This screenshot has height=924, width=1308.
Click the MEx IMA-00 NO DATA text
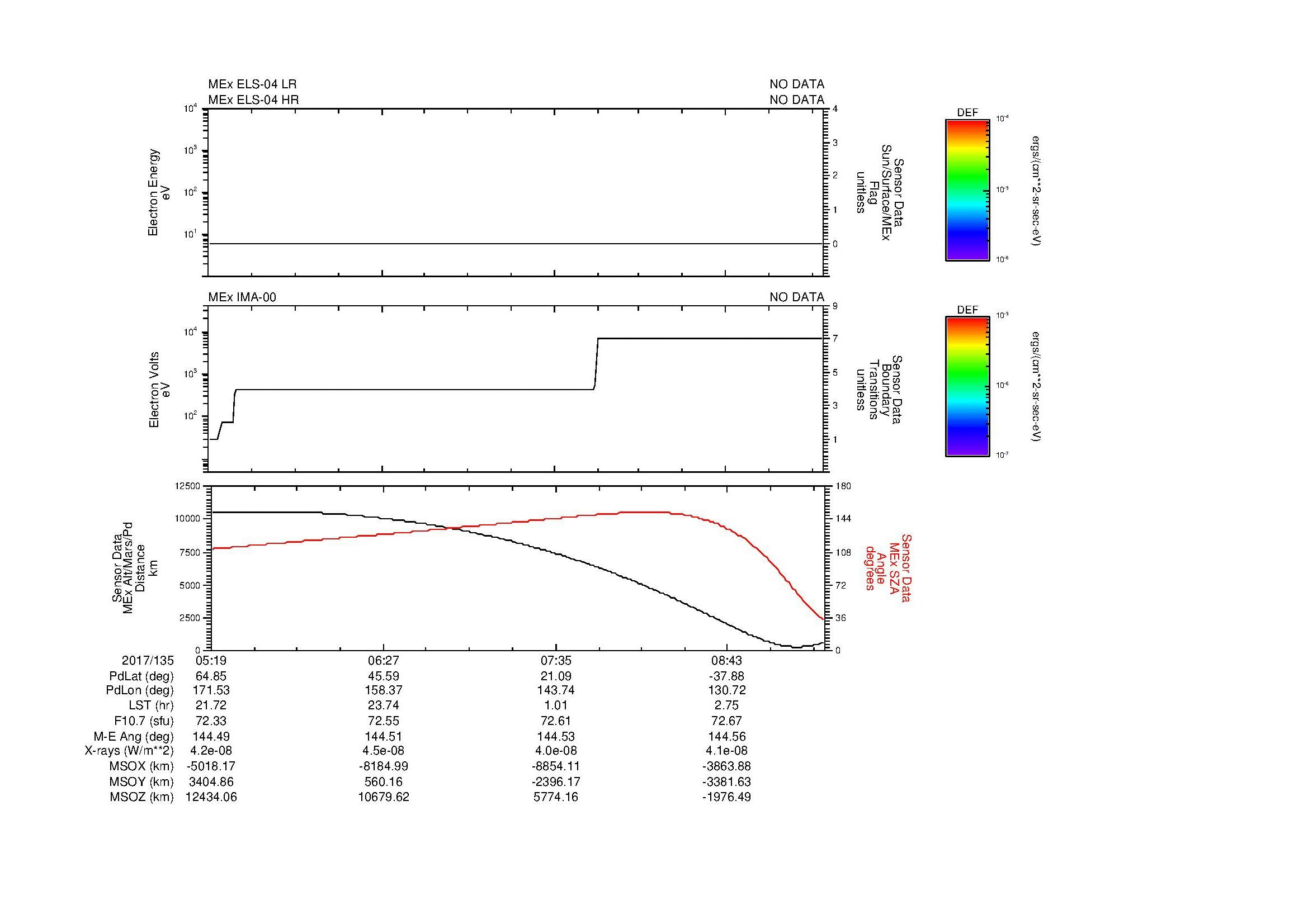796,297
